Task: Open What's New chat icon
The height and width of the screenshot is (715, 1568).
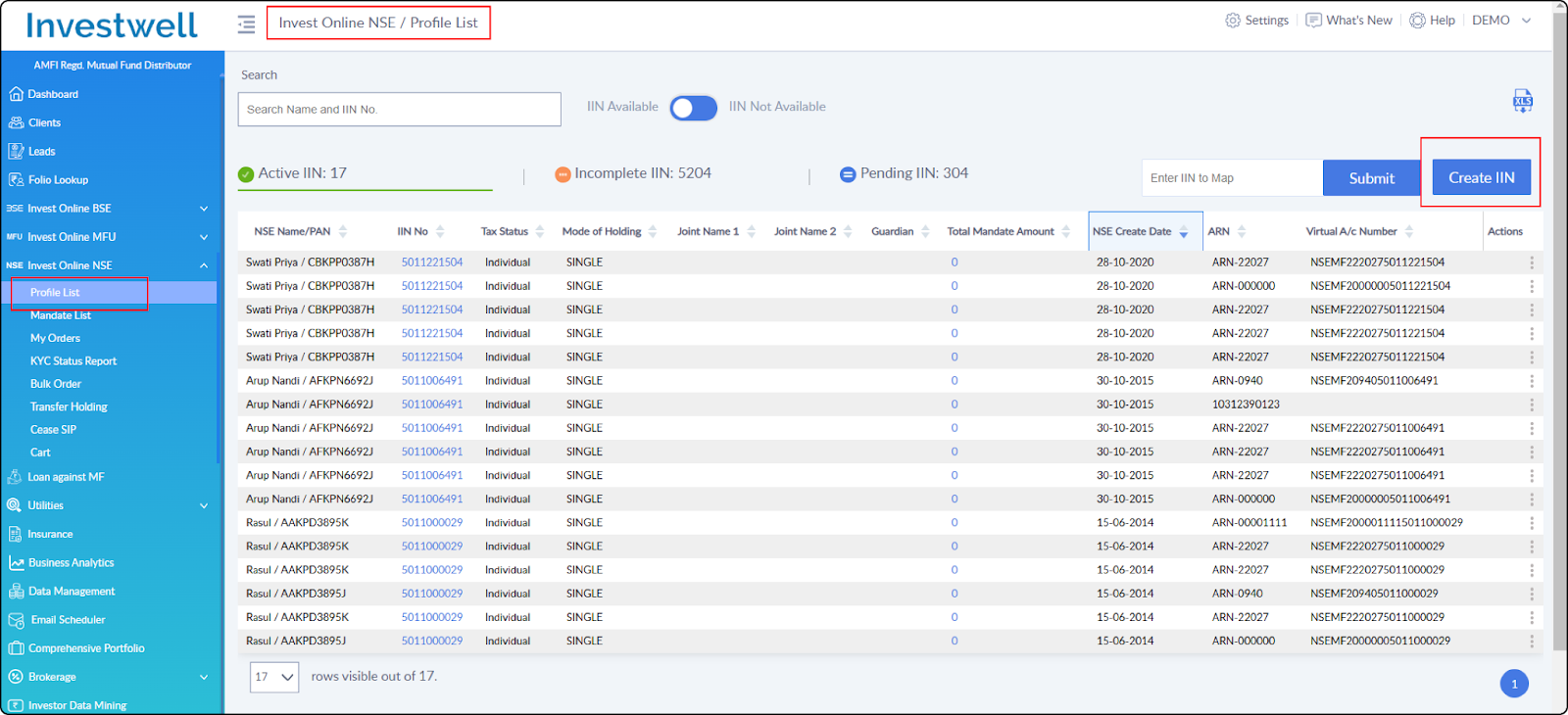Action: (1314, 21)
